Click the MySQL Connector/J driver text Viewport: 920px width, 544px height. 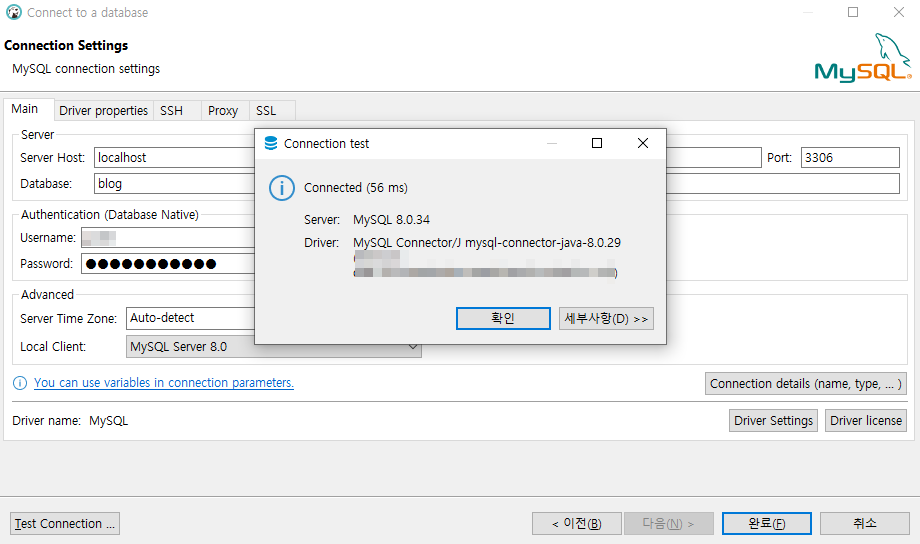(487, 242)
